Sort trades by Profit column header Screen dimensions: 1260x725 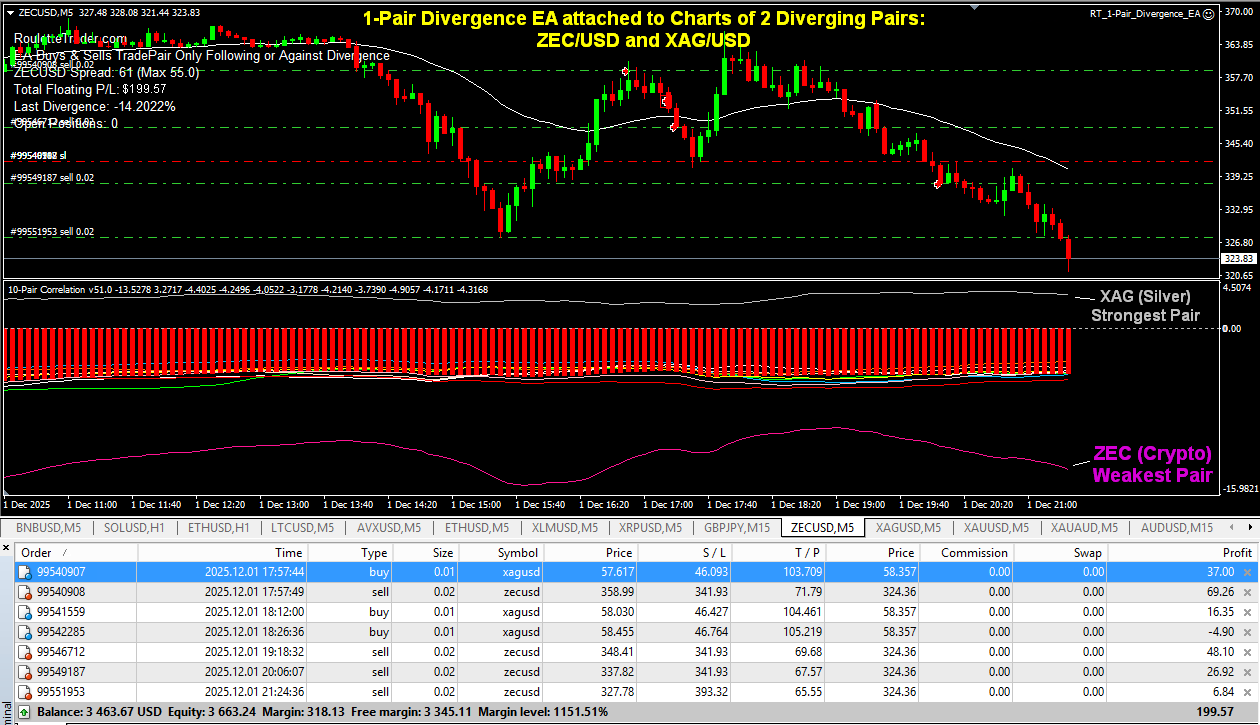[x=1236, y=552]
